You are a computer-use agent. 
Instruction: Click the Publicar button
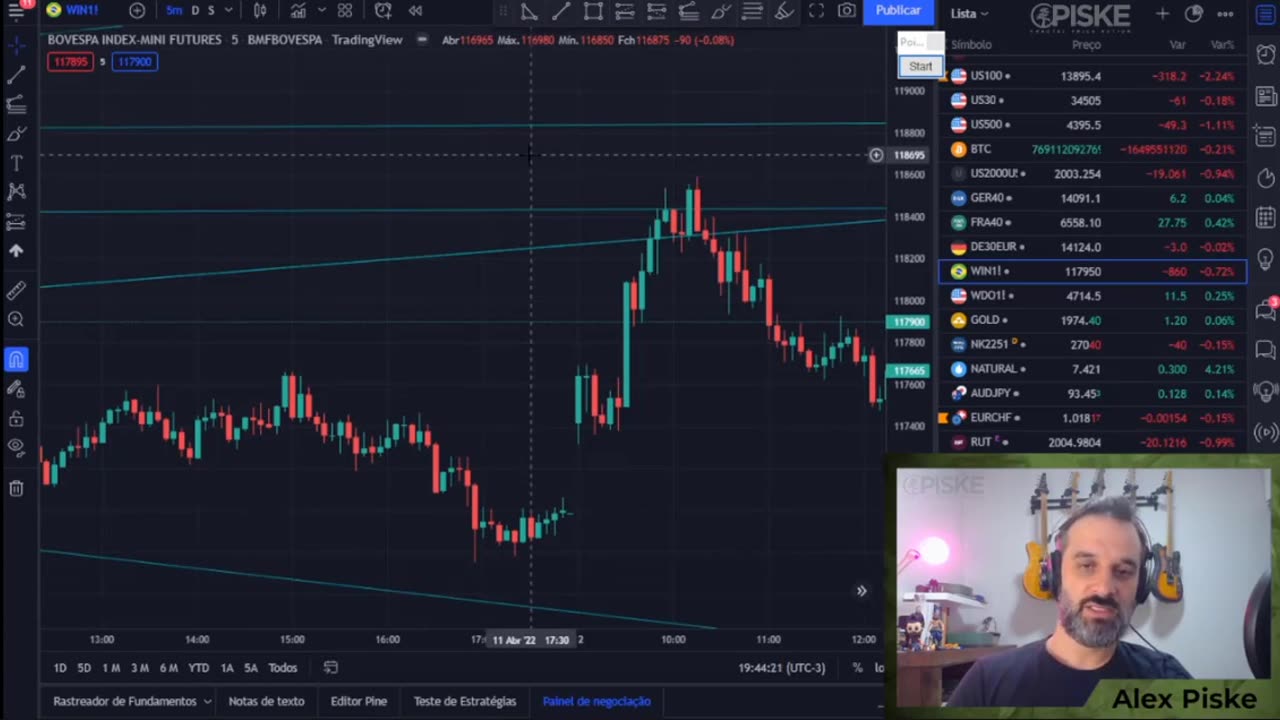(x=898, y=10)
